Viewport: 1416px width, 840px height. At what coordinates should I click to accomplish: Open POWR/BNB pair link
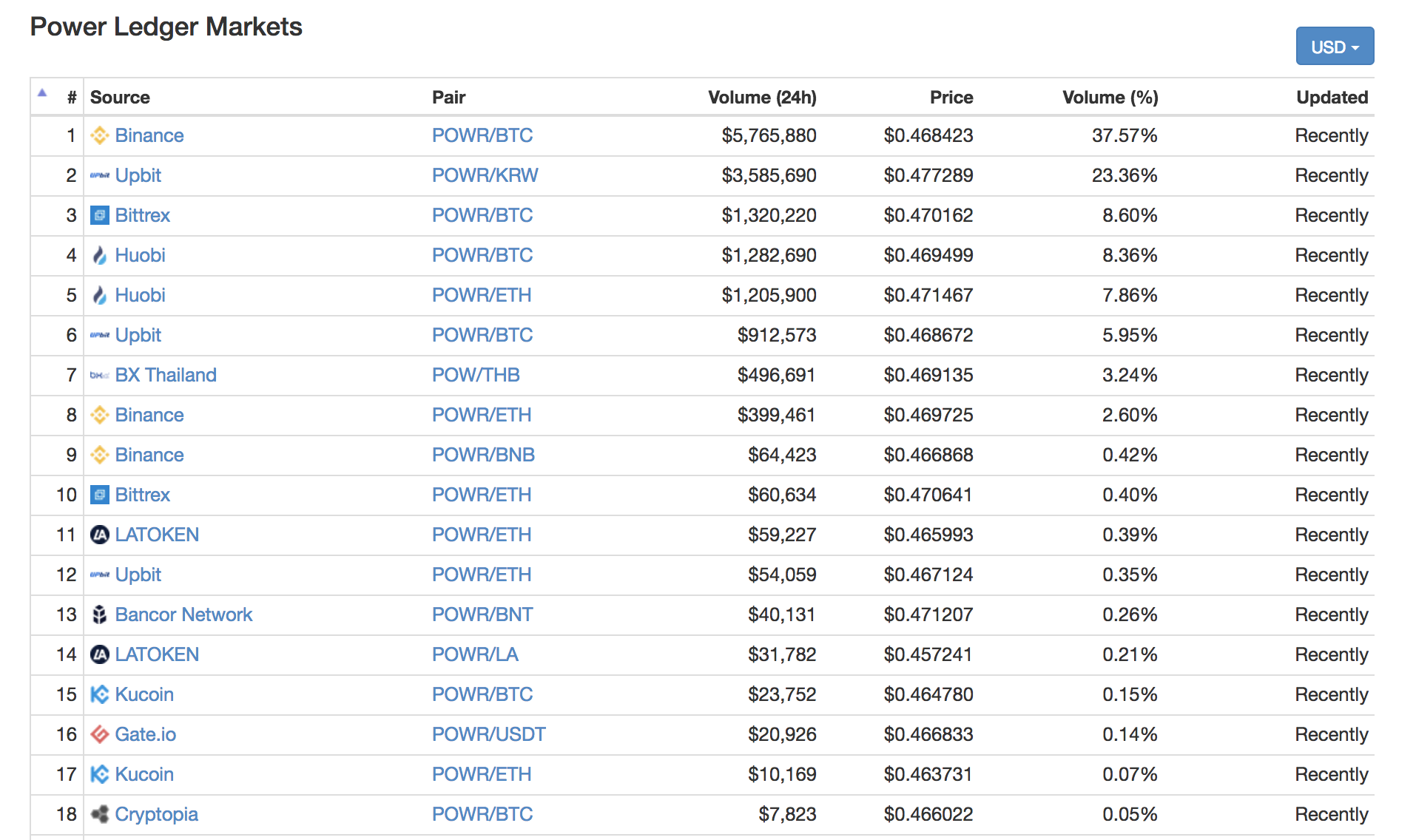click(483, 455)
